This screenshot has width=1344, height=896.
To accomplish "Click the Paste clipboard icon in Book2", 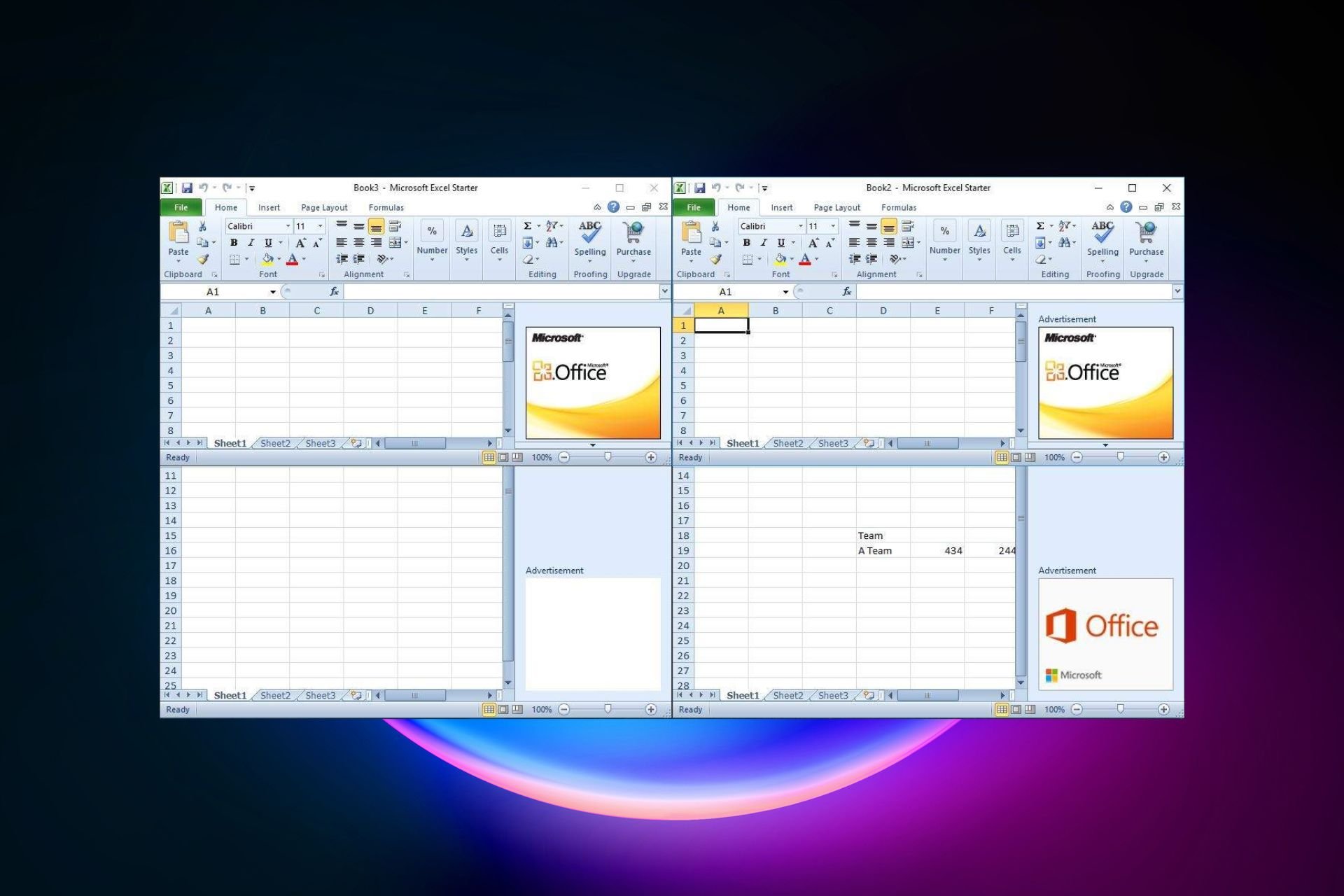I will pyautogui.click(x=691, y=232).
